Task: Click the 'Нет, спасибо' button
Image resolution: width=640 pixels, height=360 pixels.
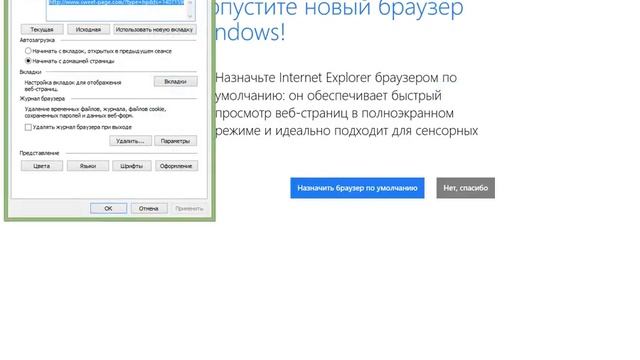Action: (x=465, y=188)
